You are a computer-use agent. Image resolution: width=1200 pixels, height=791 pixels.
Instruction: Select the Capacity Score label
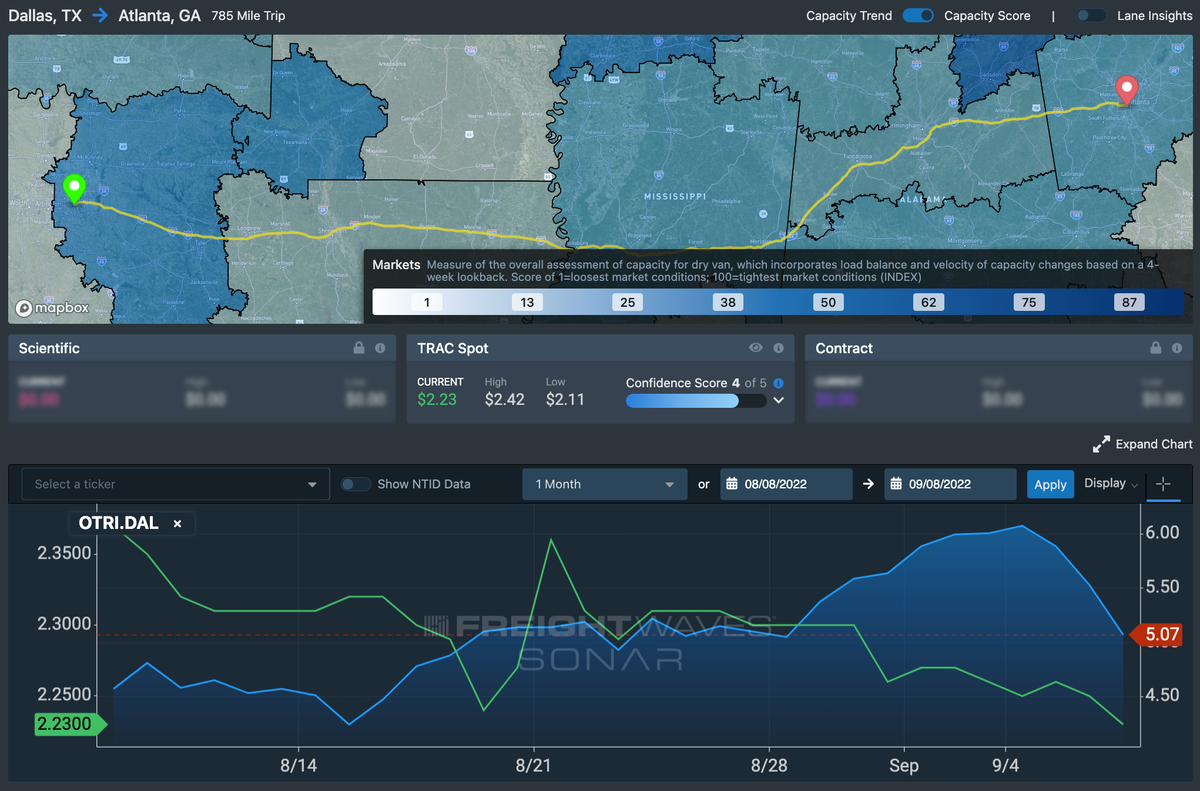(x=987, y=16)
